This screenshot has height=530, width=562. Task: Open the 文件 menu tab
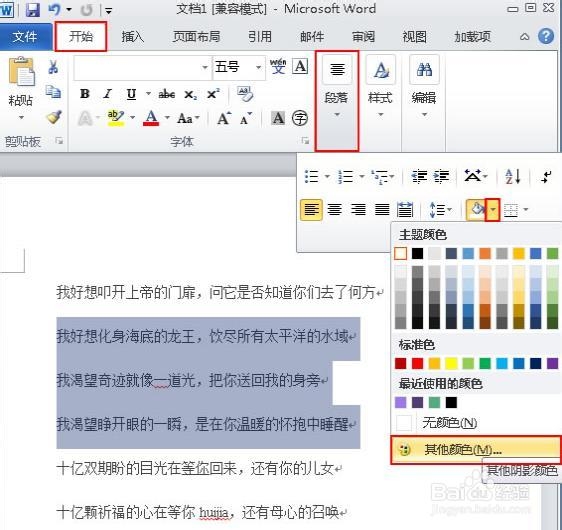click(x=25, y=36)
